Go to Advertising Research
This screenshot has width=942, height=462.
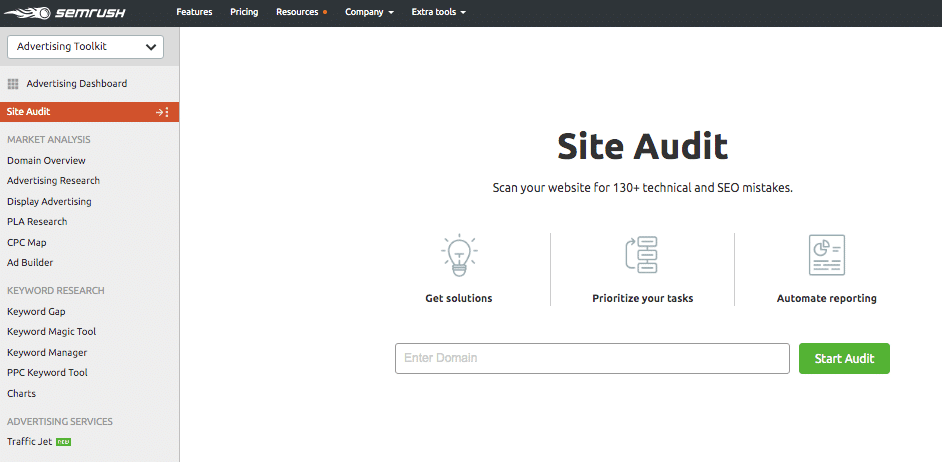pos(53,181)
